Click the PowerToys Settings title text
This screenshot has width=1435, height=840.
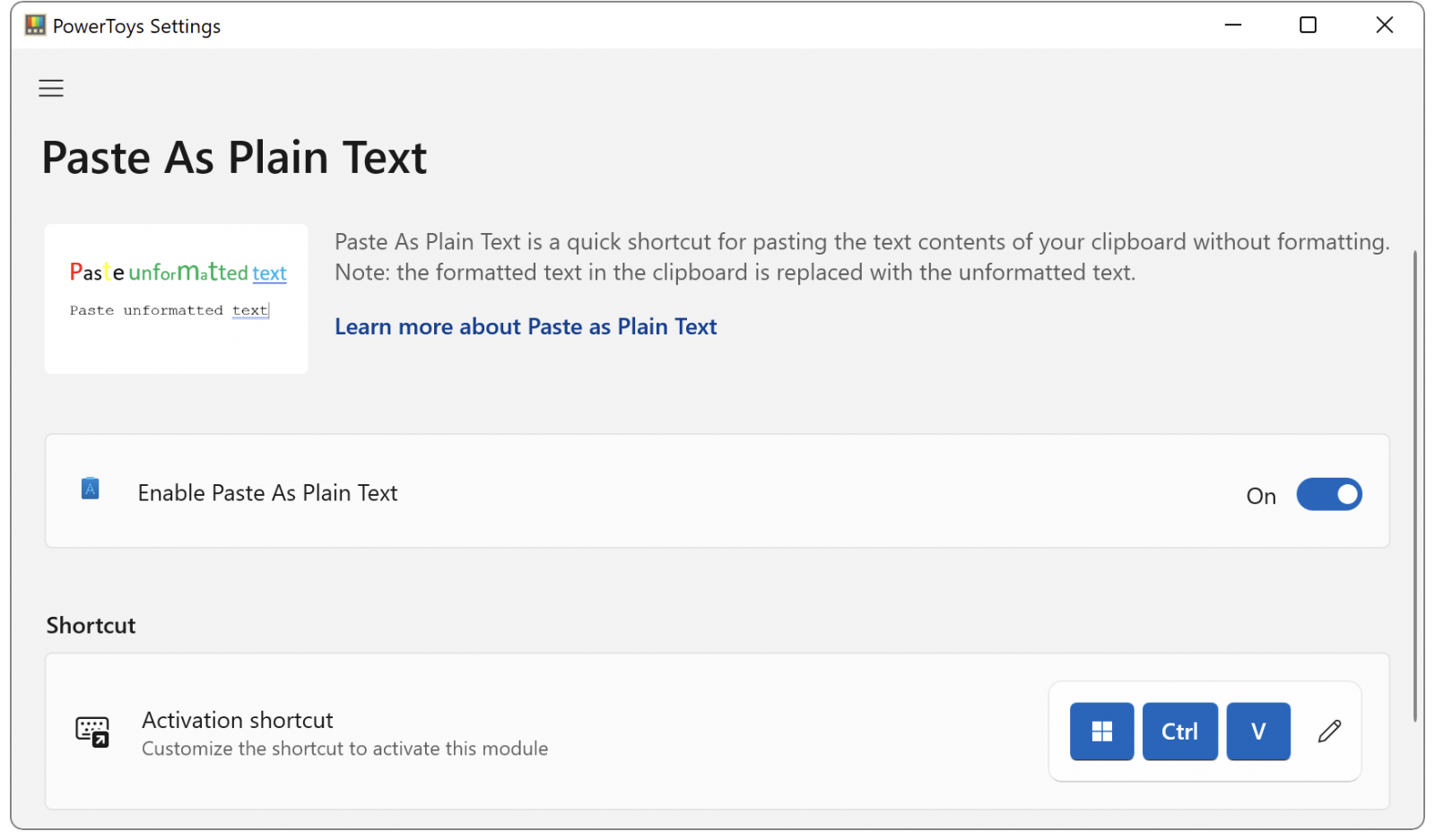point(137,26)
